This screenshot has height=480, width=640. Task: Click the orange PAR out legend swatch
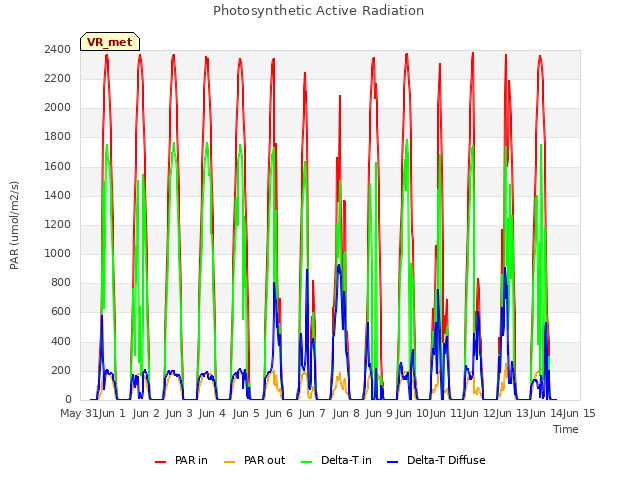click(x=230, y=462)
